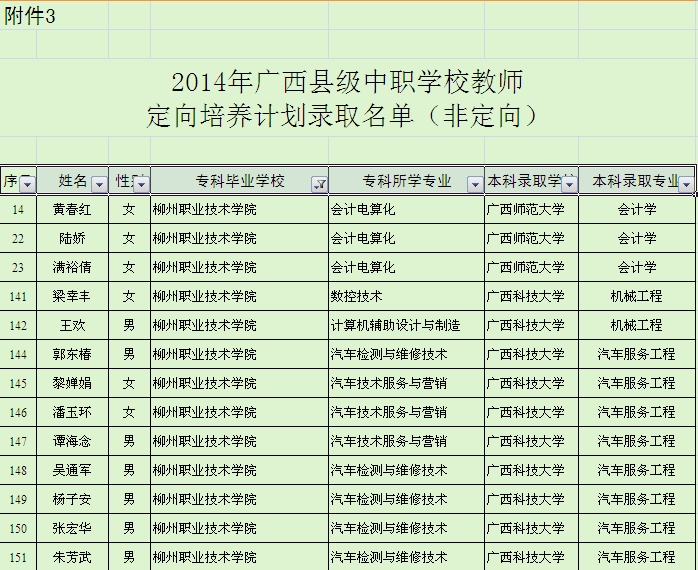The width and height of the screenshot is (698, 570).
Task: Expand the 本科录取学校 filter dropdown
Action: click(x=569, y=184)
